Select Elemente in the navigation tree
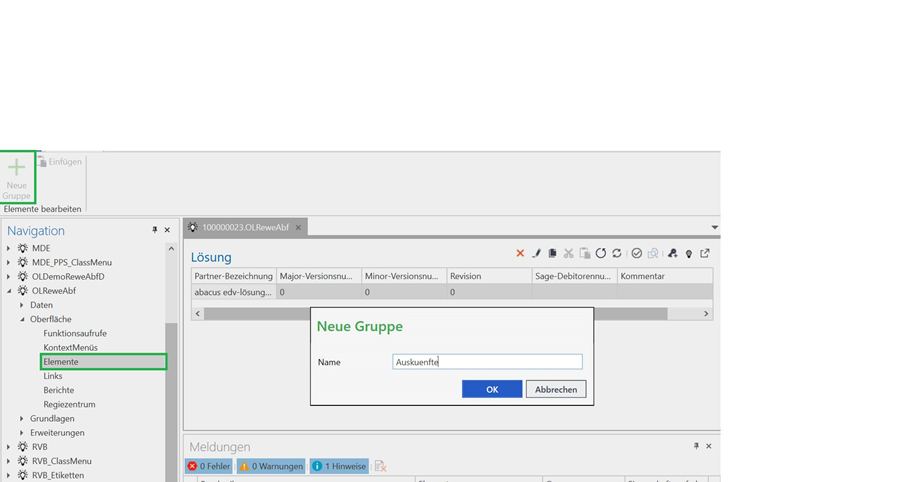 tap(61, 362)
